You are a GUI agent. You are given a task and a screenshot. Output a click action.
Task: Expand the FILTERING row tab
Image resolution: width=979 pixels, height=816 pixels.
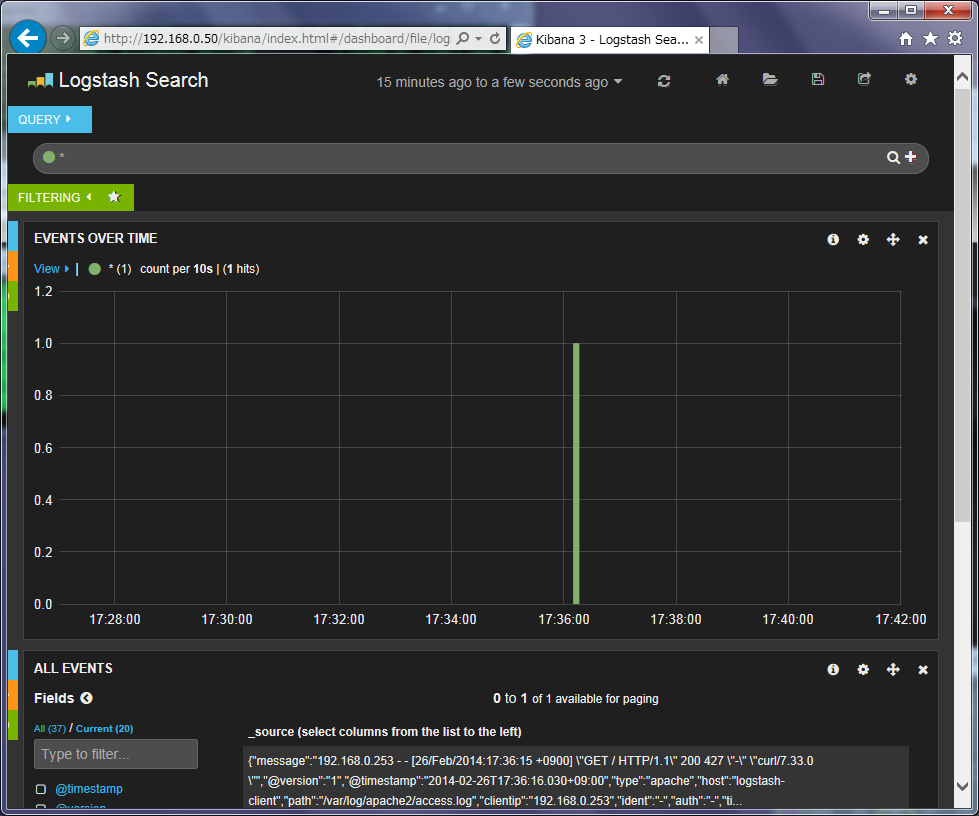click(x=55, y=197)
